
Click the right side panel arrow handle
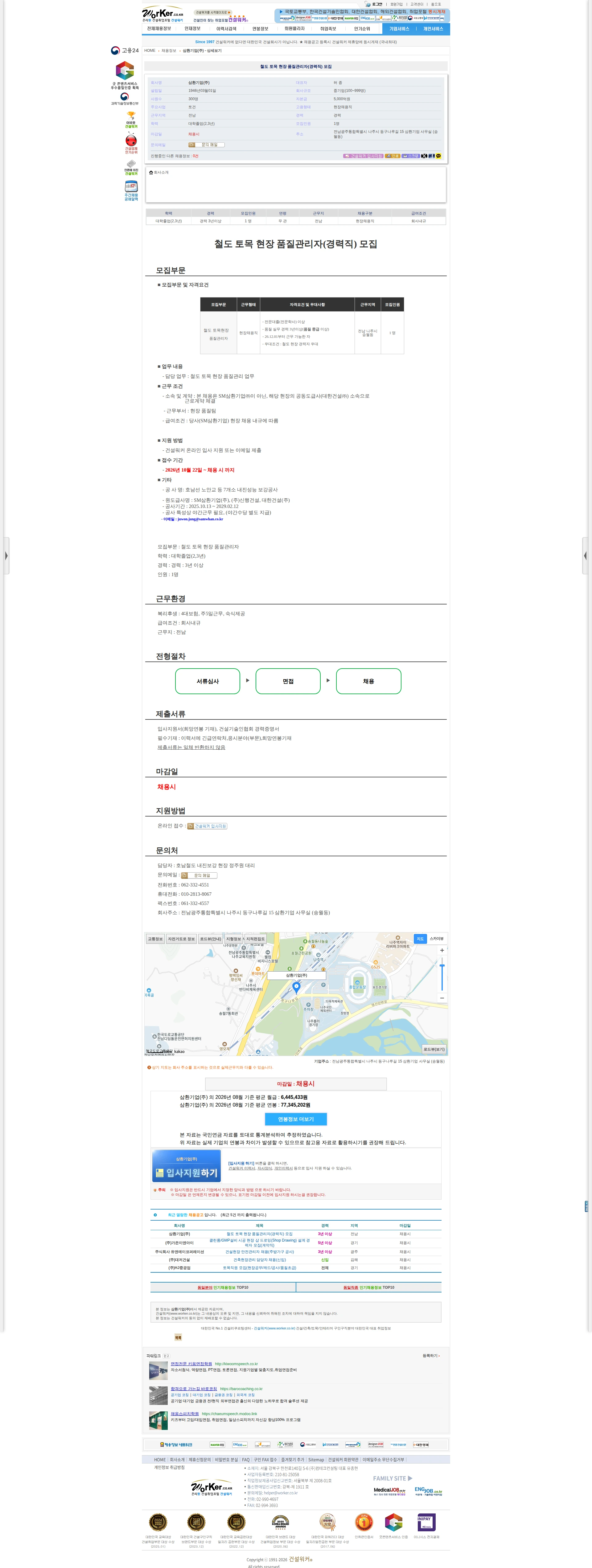tap(585, 555)
